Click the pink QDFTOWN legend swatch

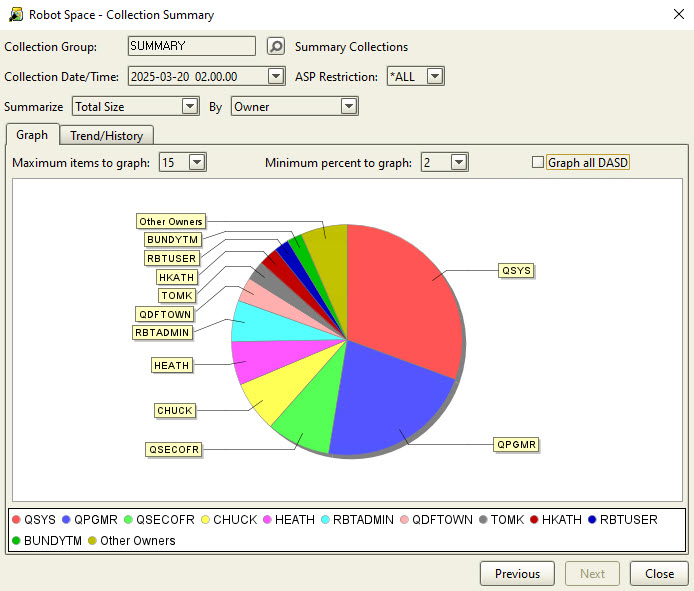pyautogui.click(x=404, y=520)
